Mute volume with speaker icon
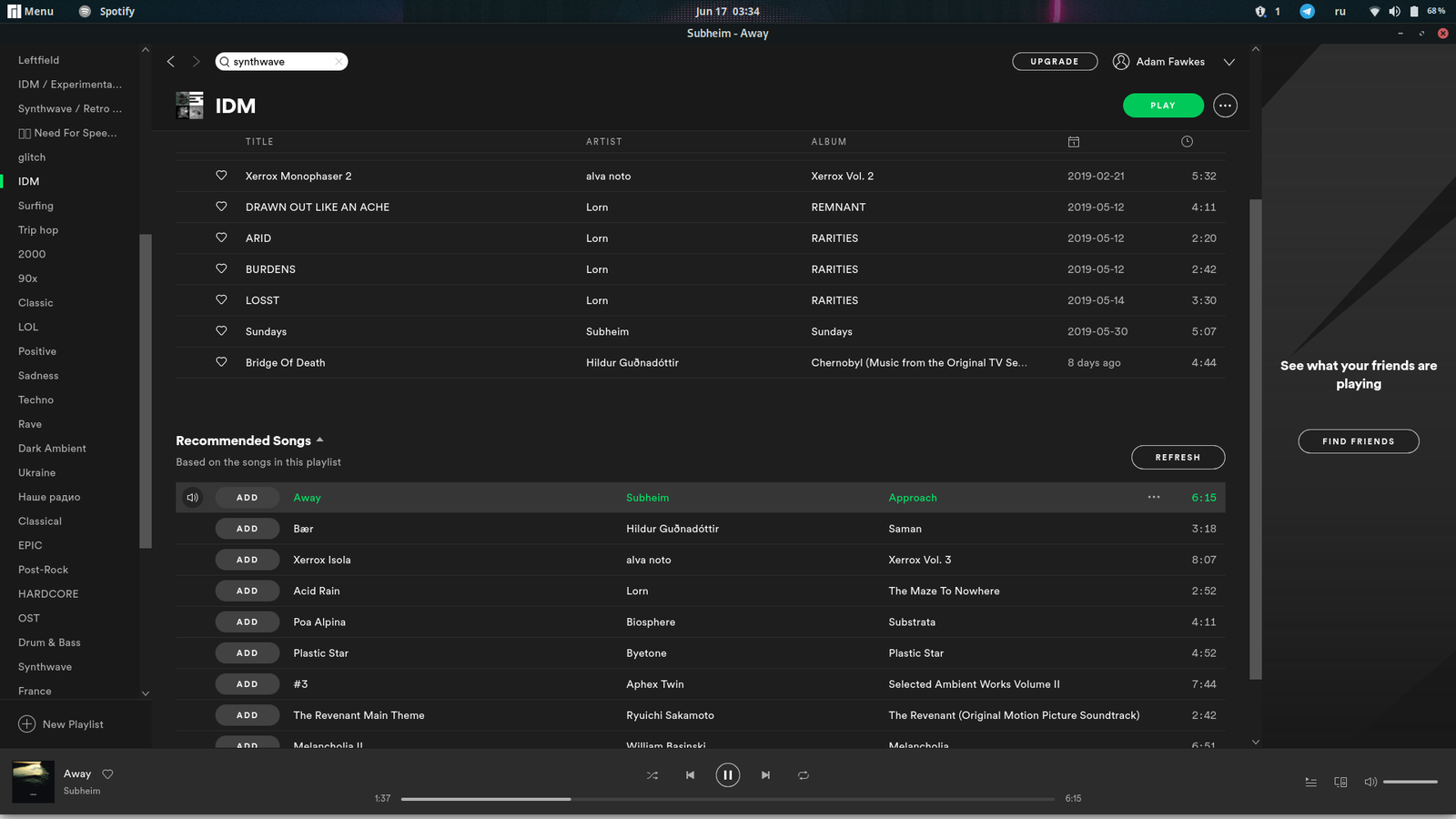This screenshot has height=819, width=1456. point(1370,782)
